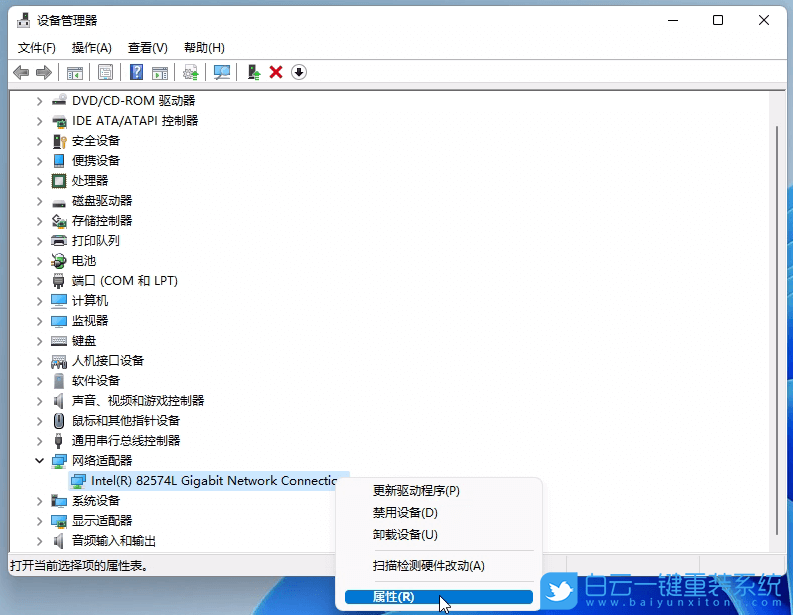Open the properties sheet toolbar icon
Image resolution: width=793 pixels, height=615 pixels.
(x=105, y=72)
